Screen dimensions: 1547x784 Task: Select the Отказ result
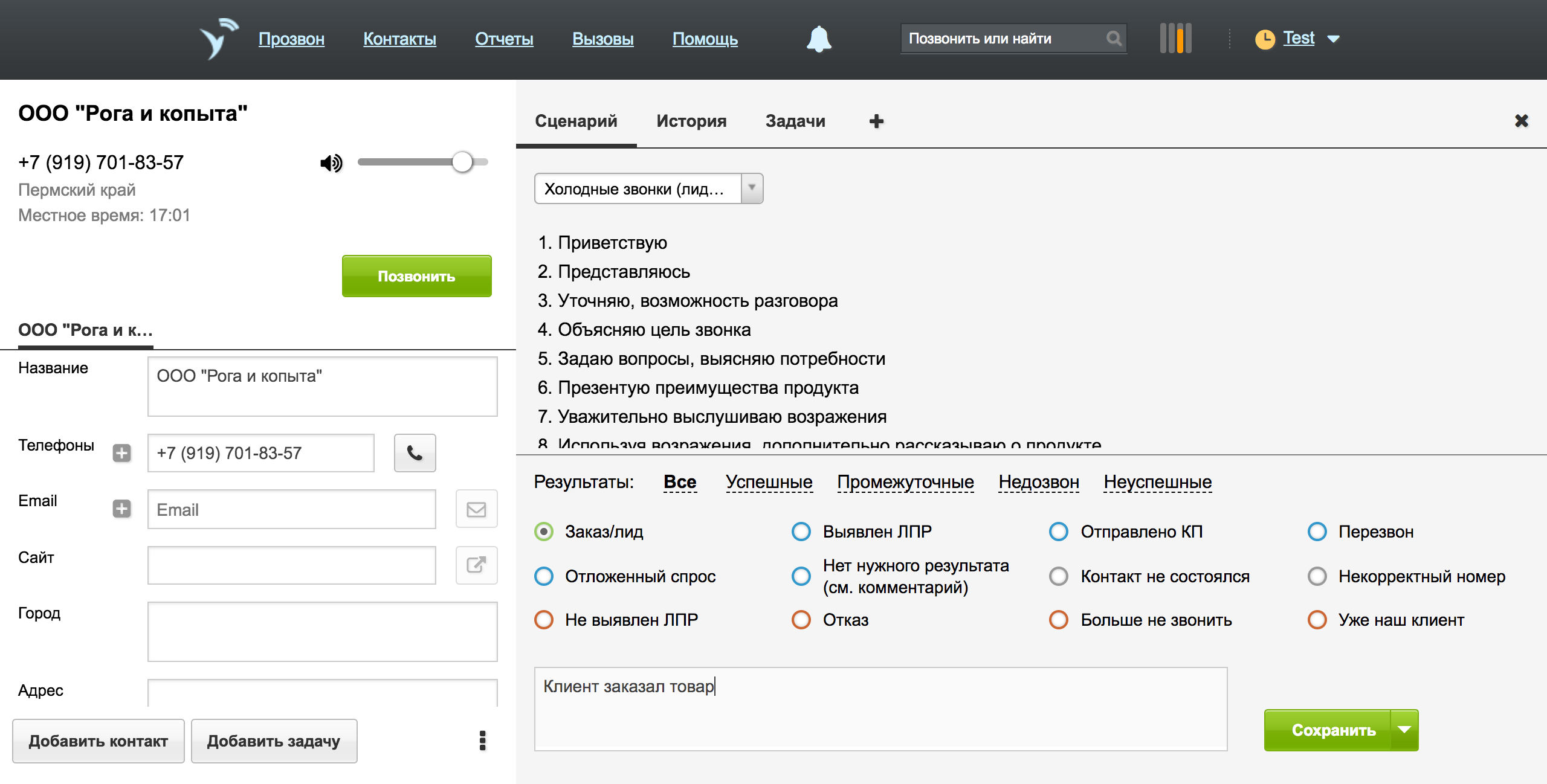pyautogui.click(x=801, y=620)
